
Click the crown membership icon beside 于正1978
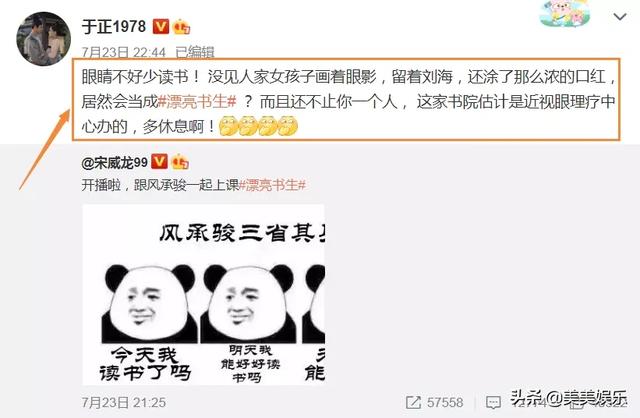click(x=181, y=27)
